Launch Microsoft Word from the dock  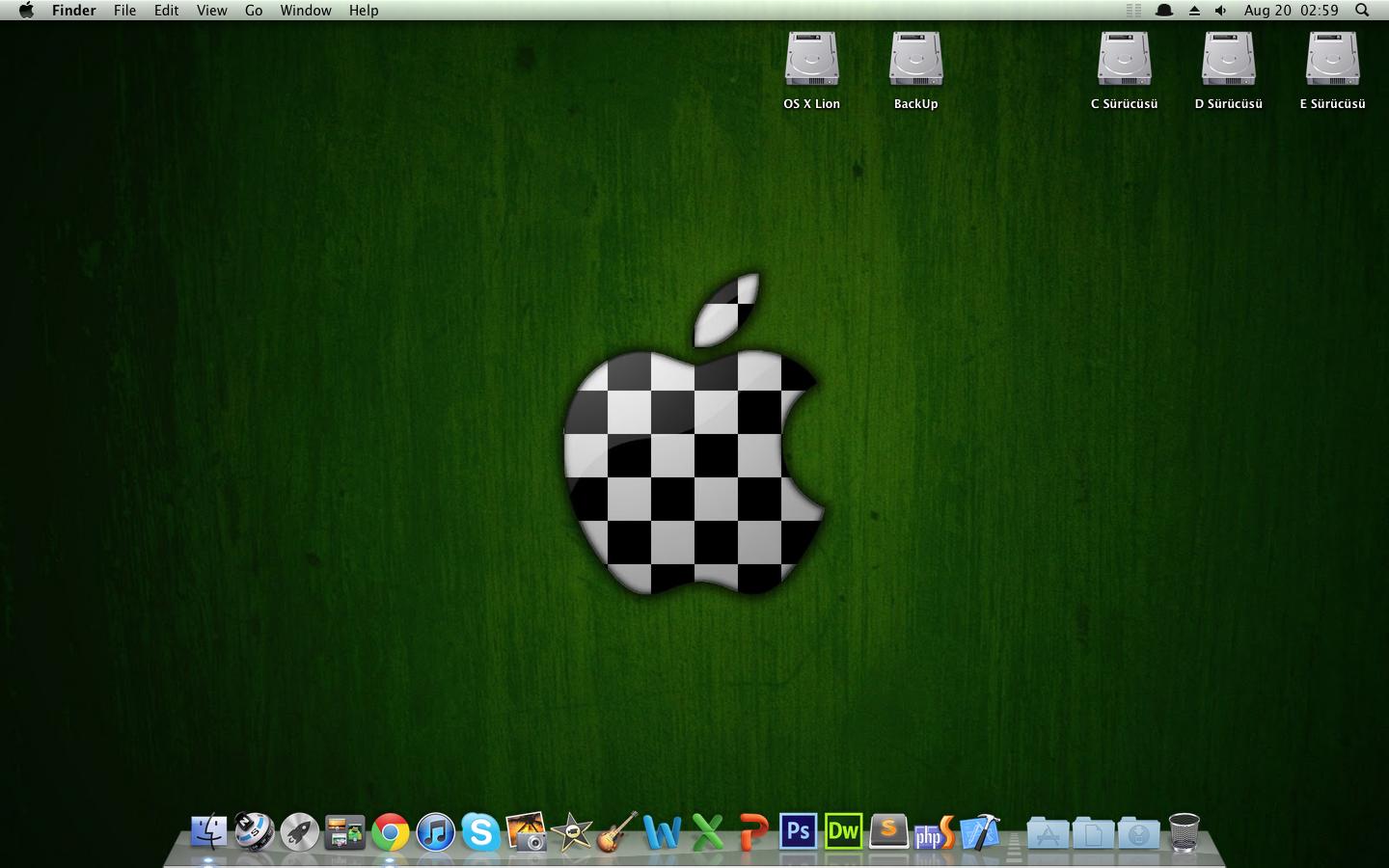[662, 831]
